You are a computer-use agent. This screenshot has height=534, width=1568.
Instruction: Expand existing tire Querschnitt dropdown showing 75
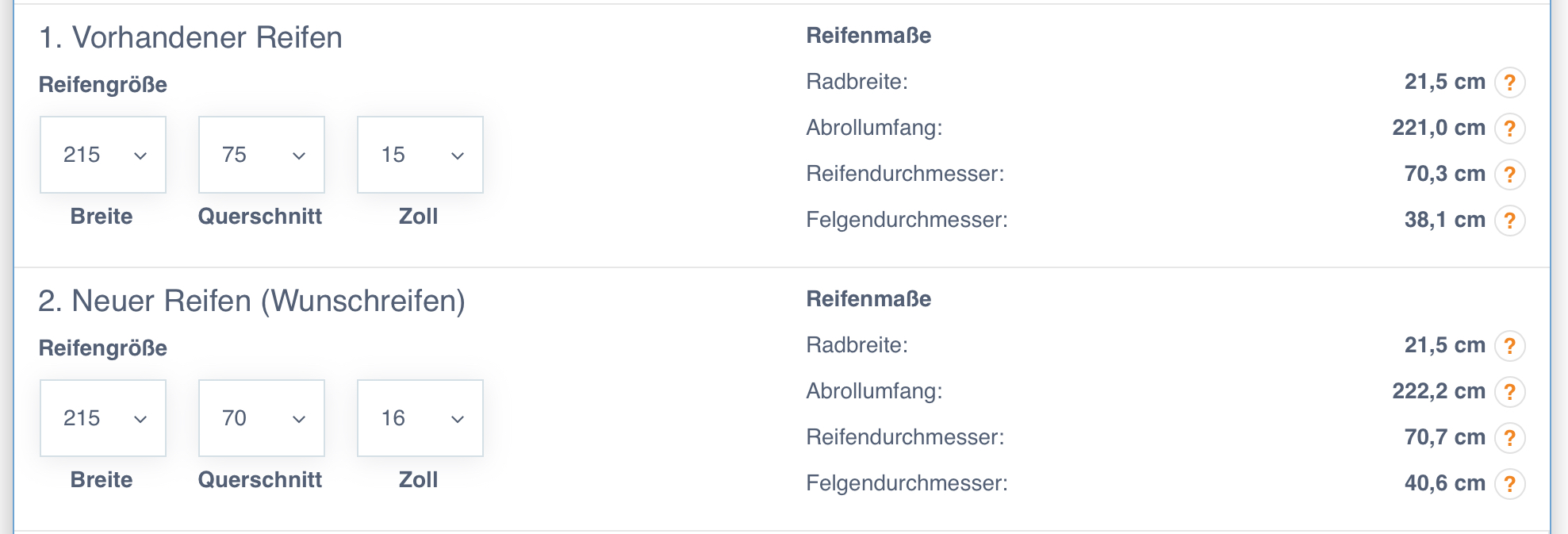click(x=262, y=155)
